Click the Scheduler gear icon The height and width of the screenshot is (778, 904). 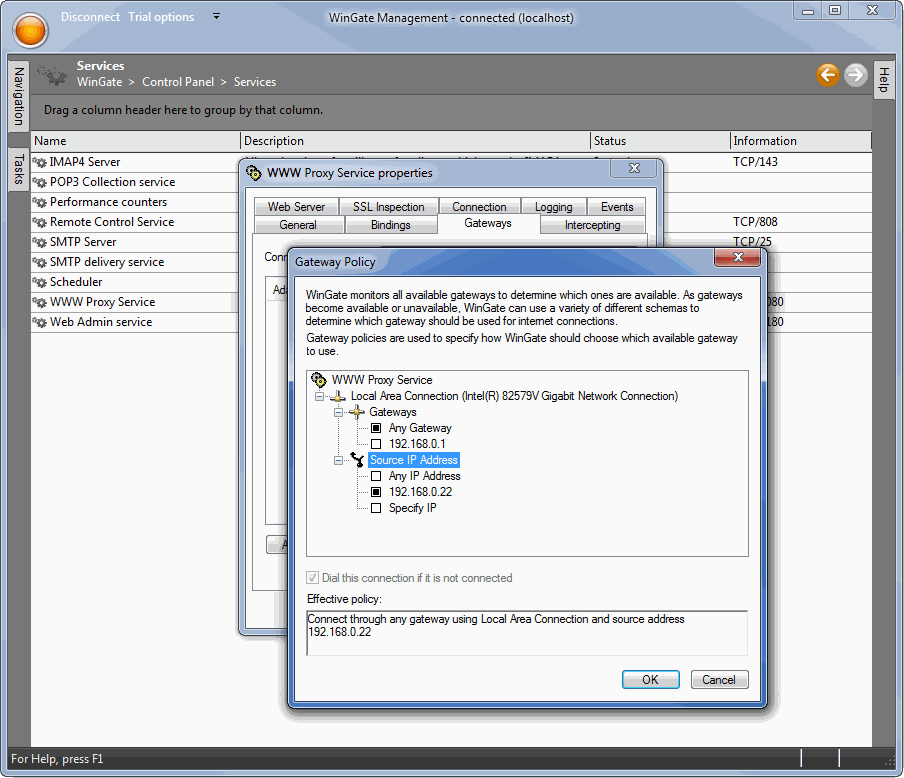39,282
